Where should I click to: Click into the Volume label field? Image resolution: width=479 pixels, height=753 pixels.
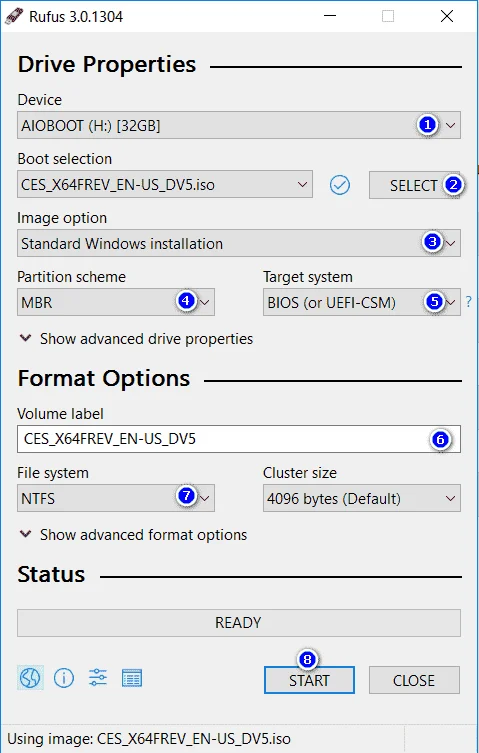click(239, 439)
